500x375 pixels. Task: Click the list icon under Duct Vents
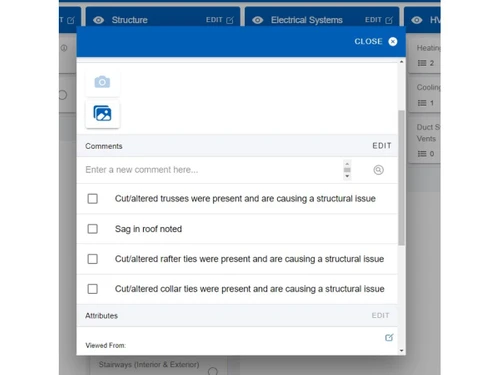(422, 154)
